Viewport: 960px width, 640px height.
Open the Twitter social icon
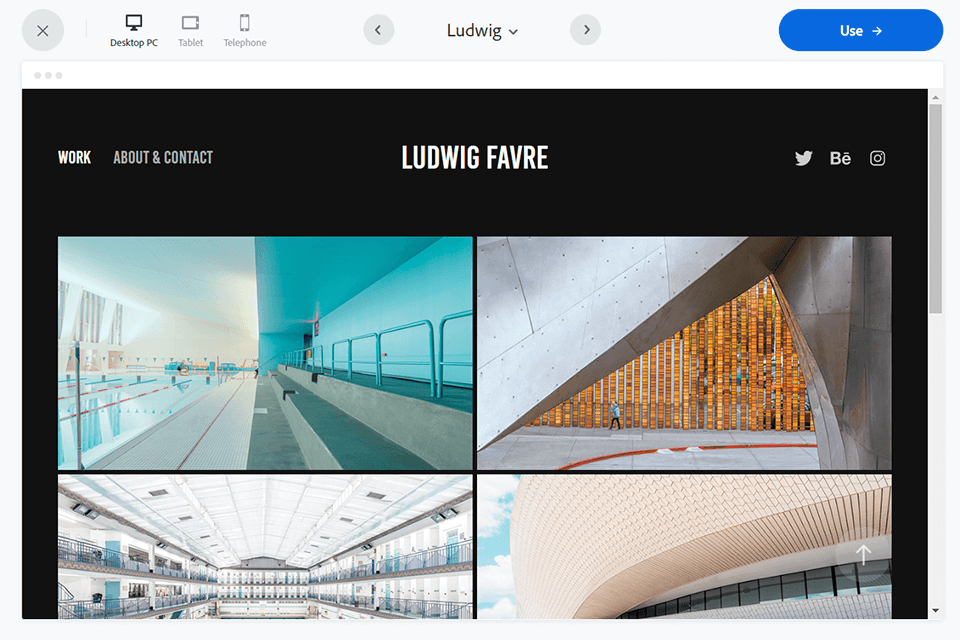point(803,159)
